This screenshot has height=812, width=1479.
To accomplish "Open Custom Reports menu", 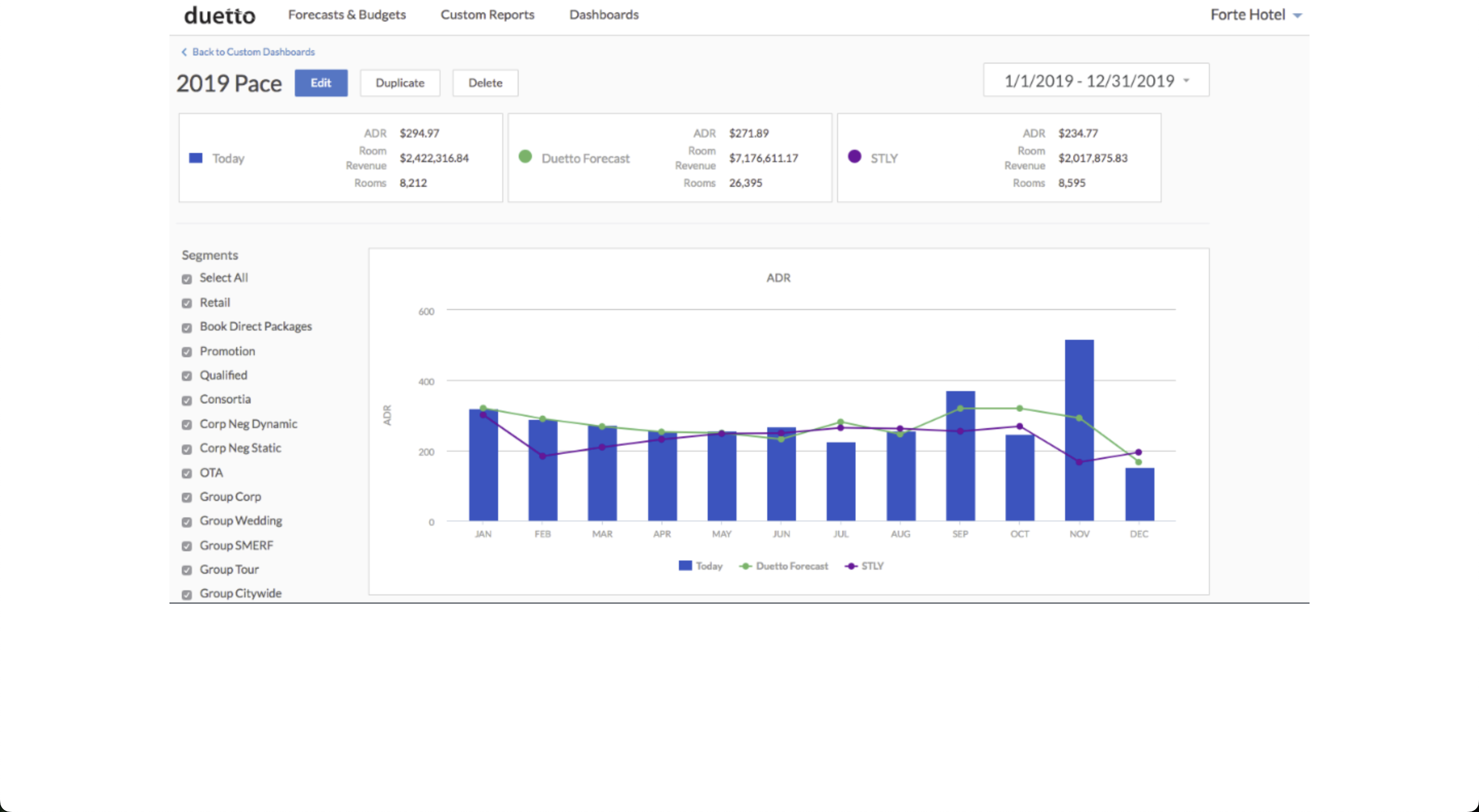I will 487,14.
